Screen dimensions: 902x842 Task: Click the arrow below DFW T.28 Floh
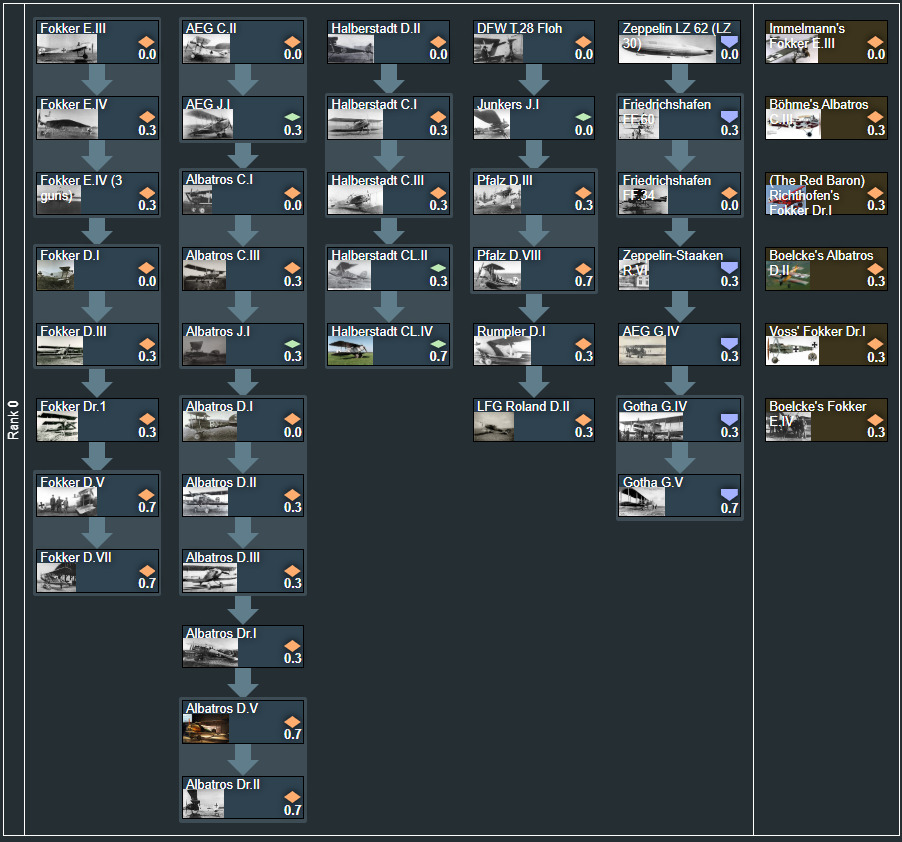coord(534,80)
